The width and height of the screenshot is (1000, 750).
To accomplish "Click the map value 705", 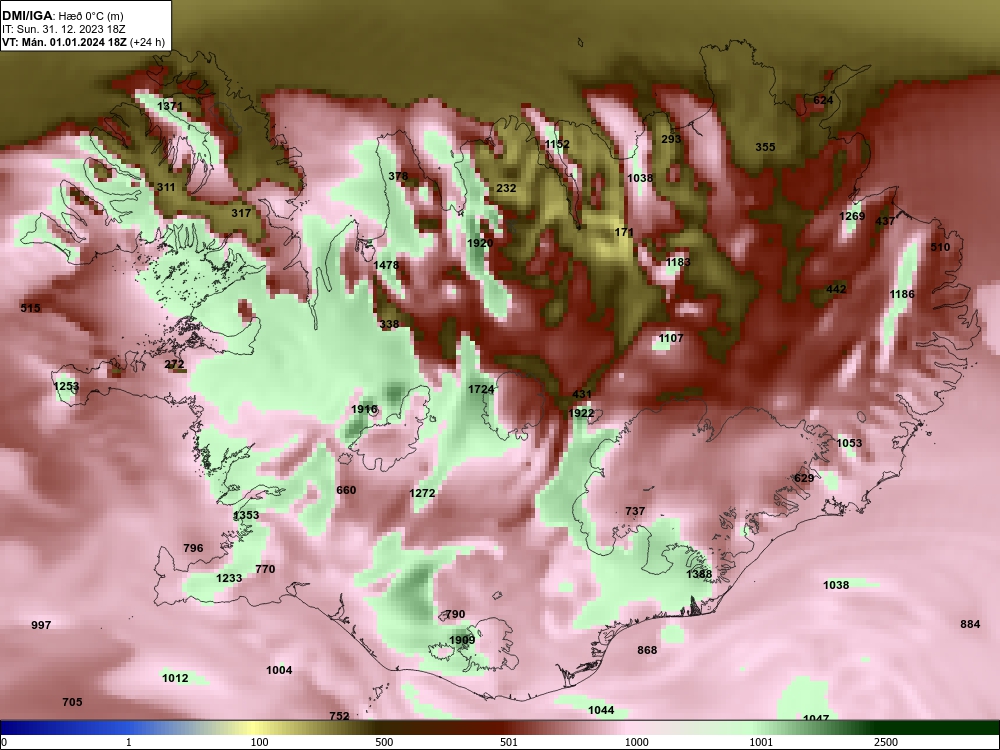I will 73,702.
